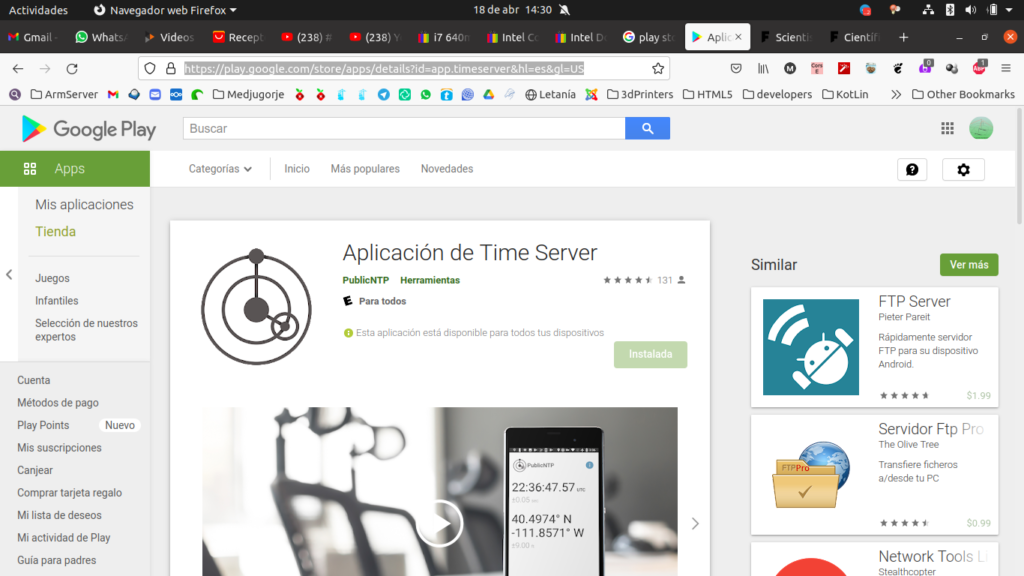Open the Google Drive bookmark icon
The height and width of the screenshot is (576, 1024).
488,95
